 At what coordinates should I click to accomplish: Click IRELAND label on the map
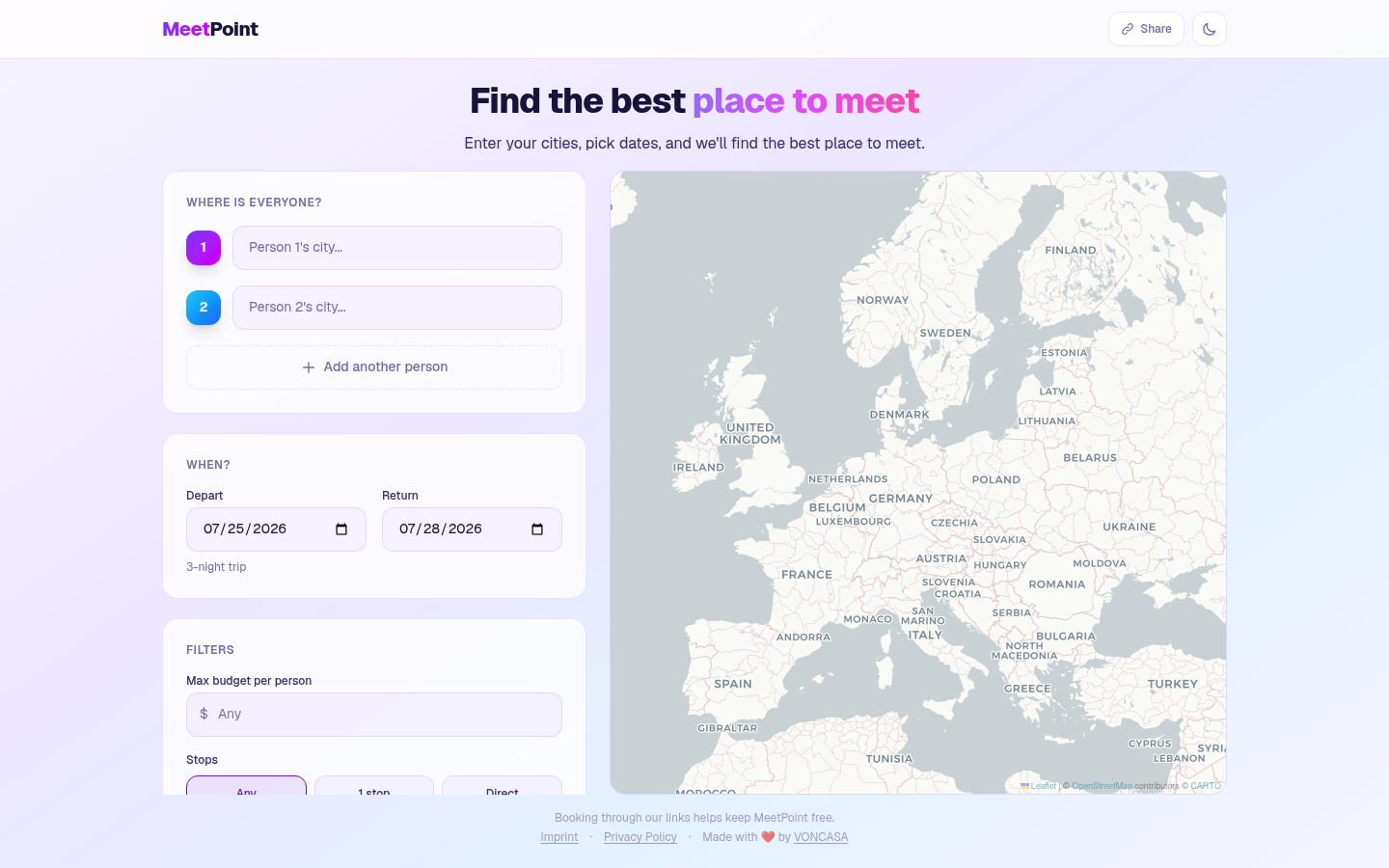pyautogui.click(x=698, y=468)
